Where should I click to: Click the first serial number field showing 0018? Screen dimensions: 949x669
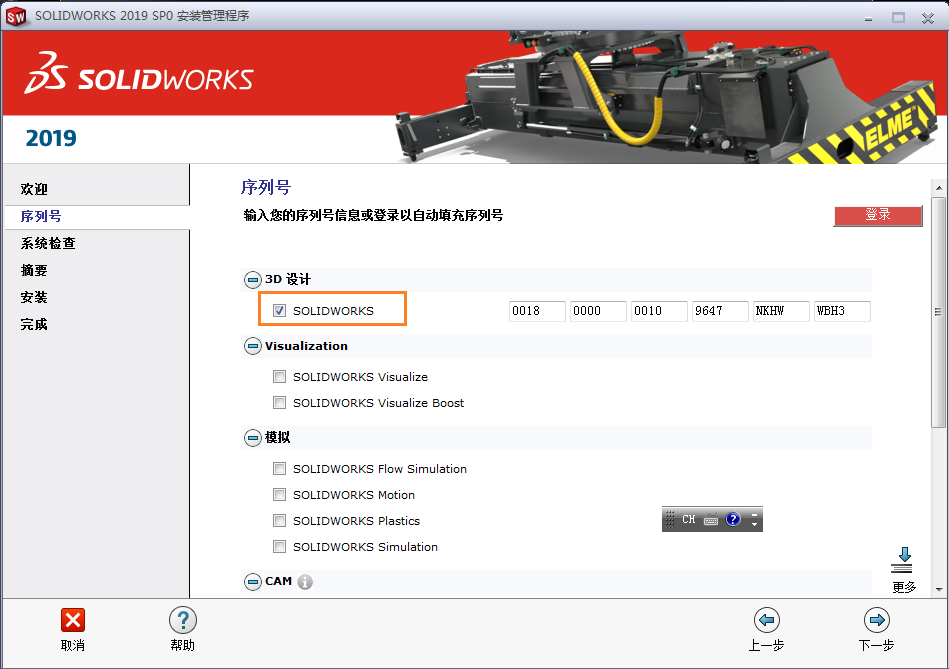[x=537, y=311]
